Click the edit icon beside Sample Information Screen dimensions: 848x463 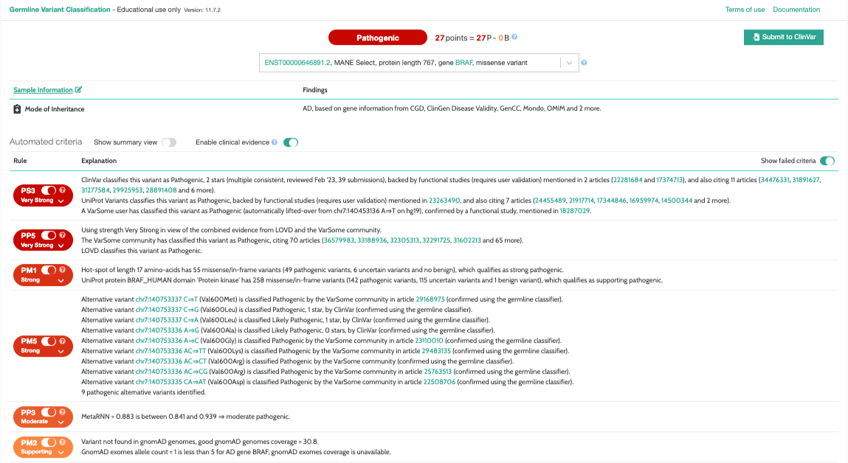[x=78, y=90]
